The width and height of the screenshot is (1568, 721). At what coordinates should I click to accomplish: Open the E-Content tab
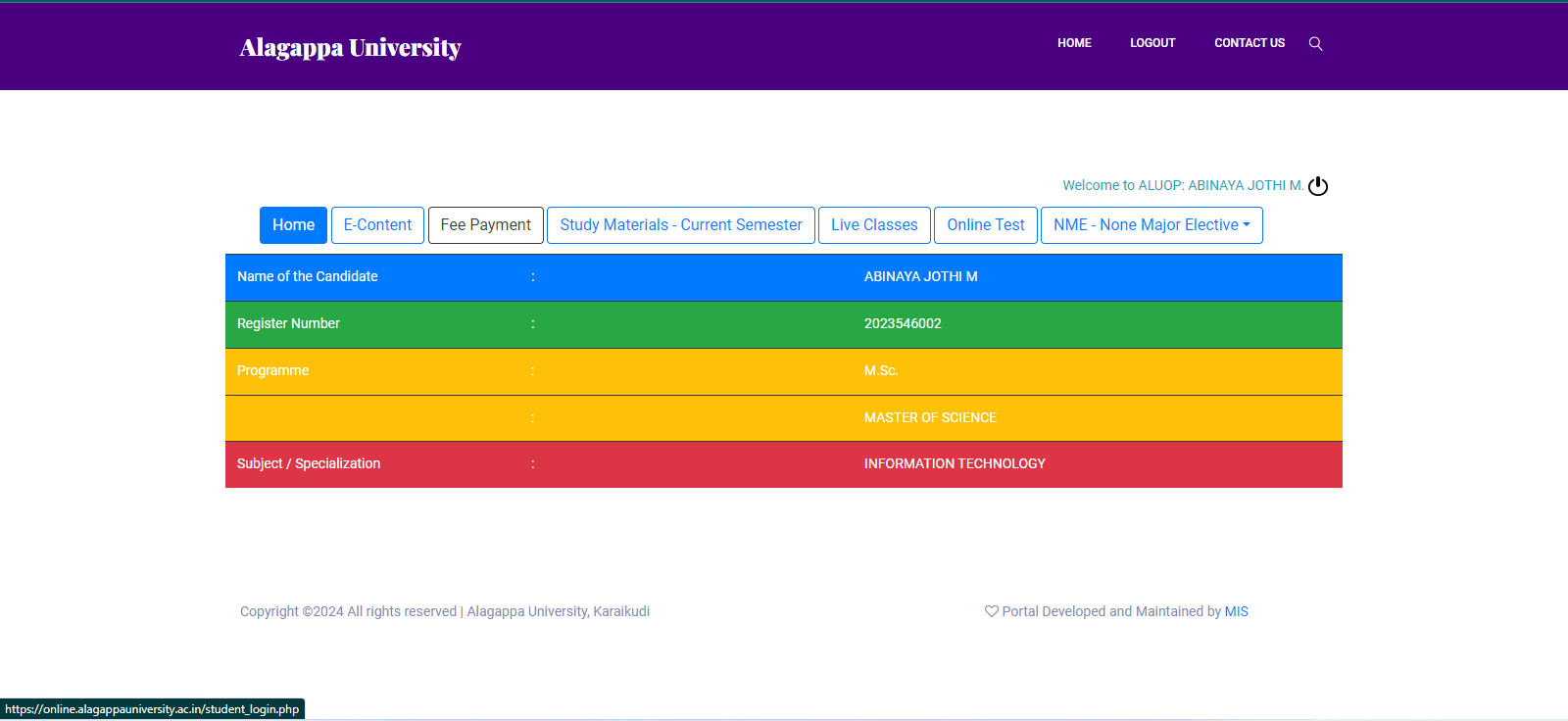[x=377, y=225]
